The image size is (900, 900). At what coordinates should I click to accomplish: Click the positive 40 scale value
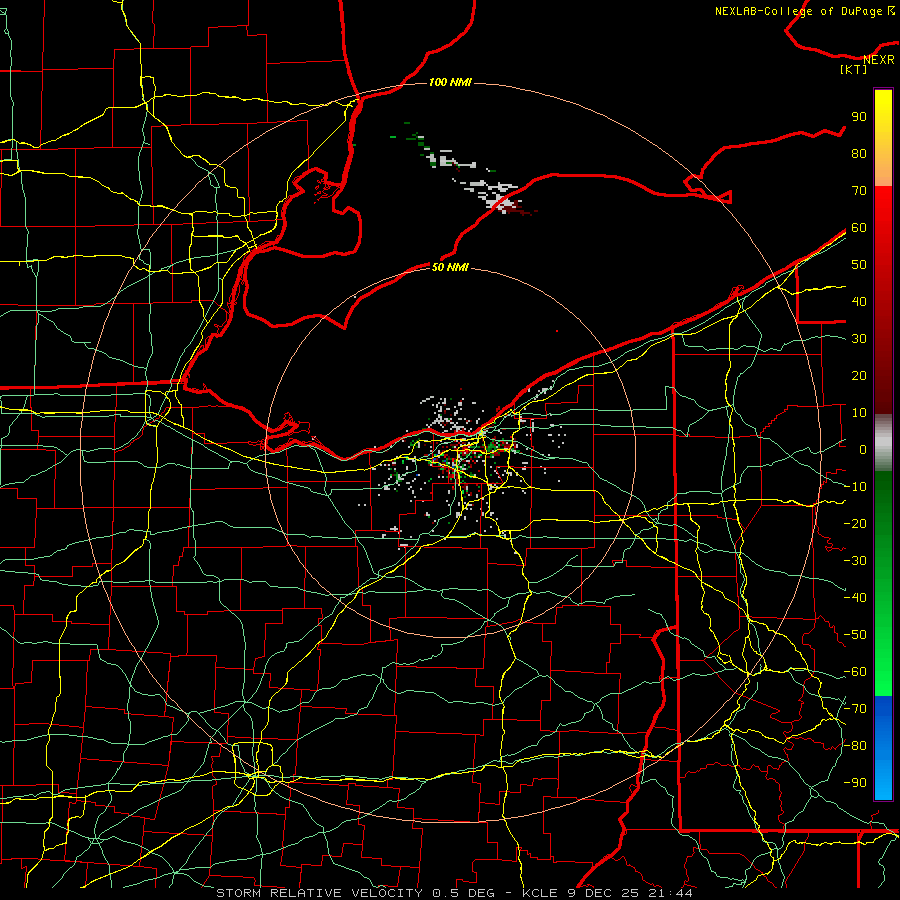click(859, 302)
